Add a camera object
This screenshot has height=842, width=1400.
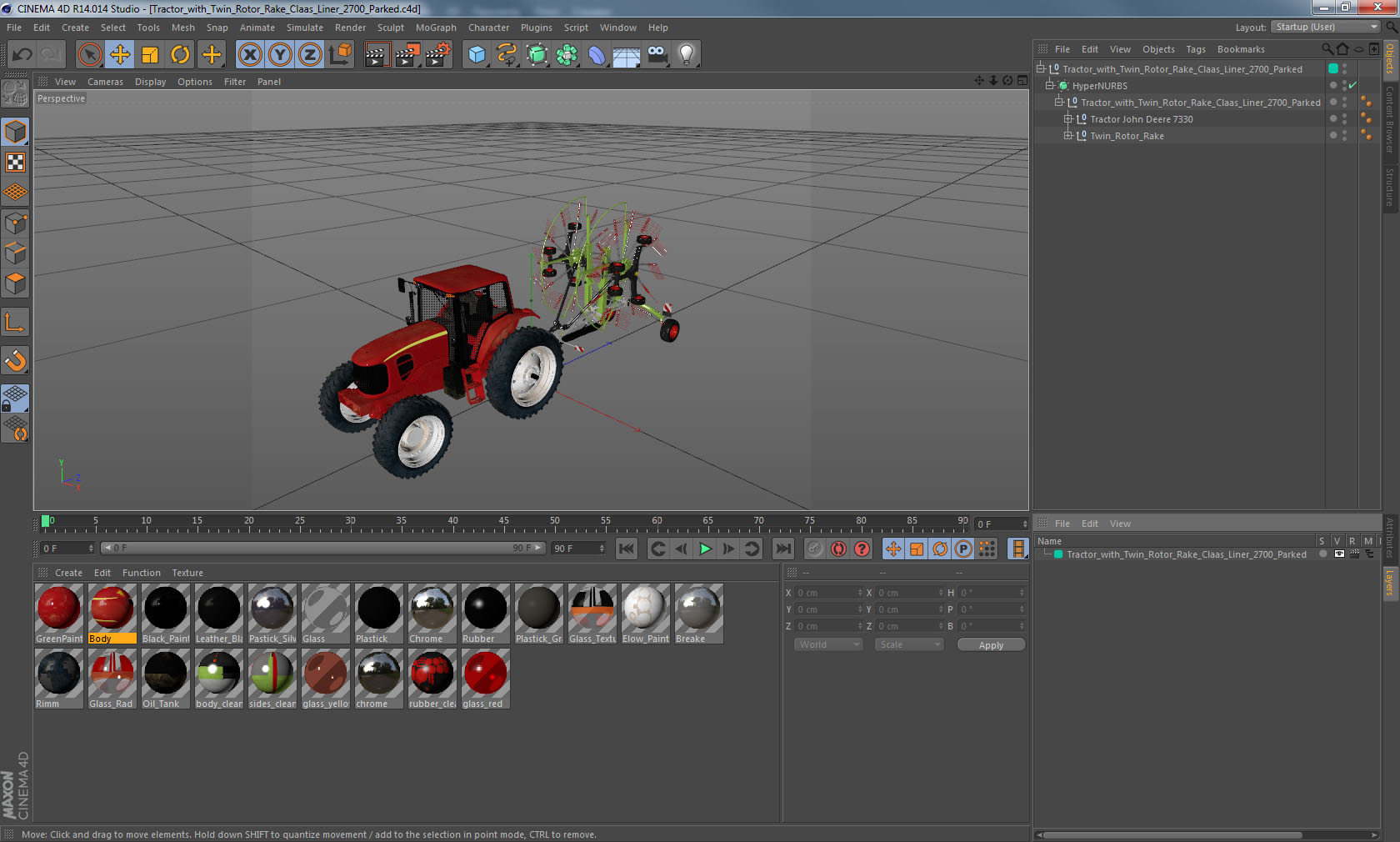pyautogui.click(x=657, y=55)
